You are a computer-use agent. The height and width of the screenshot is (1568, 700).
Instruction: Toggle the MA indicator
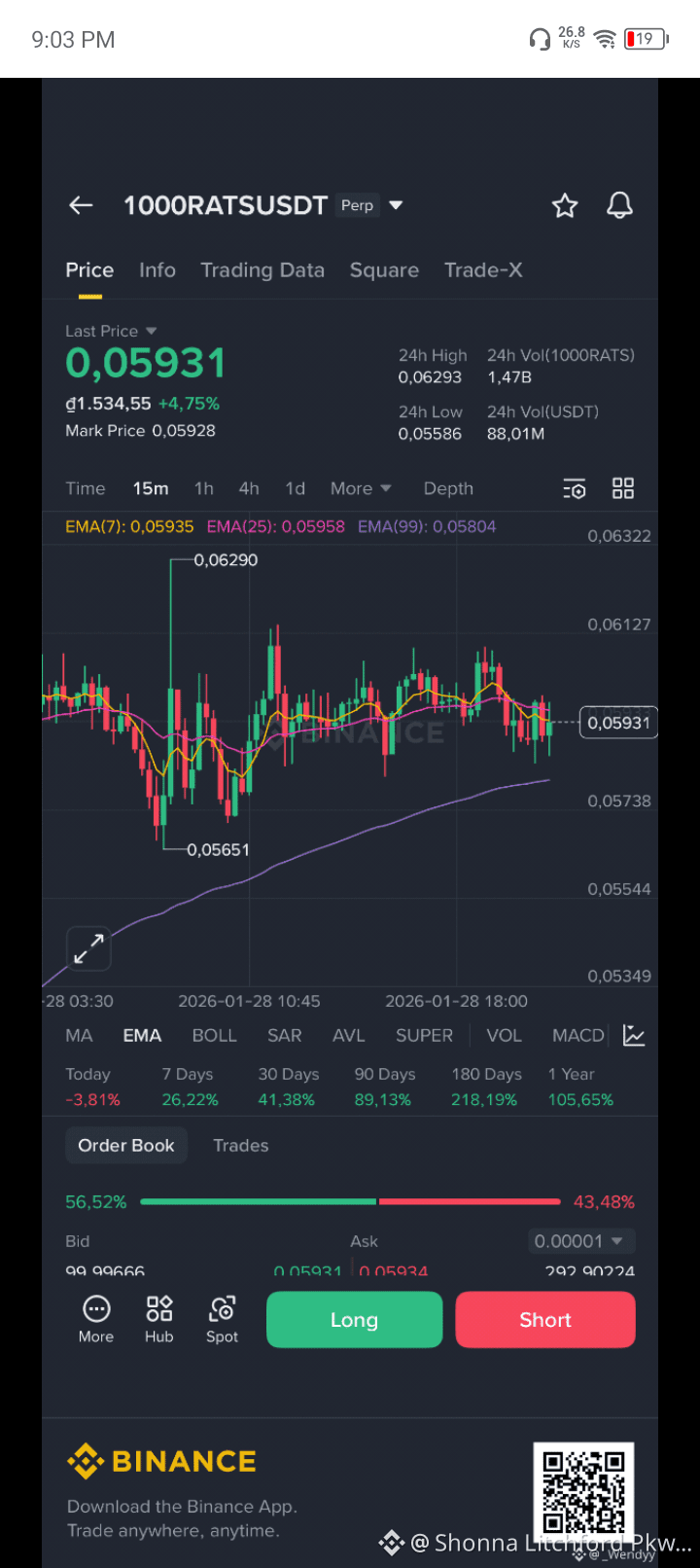79,1036
